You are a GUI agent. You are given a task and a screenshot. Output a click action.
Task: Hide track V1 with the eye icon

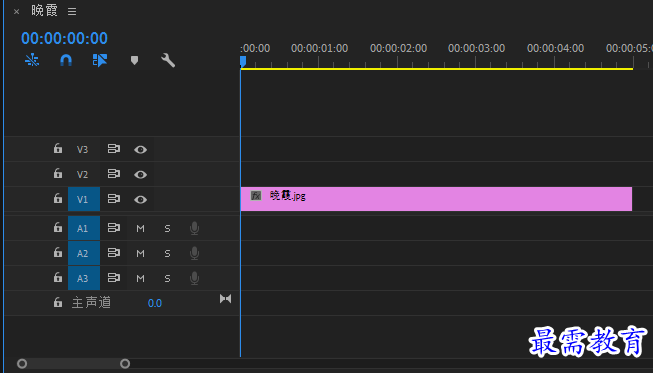coord(140,199)
